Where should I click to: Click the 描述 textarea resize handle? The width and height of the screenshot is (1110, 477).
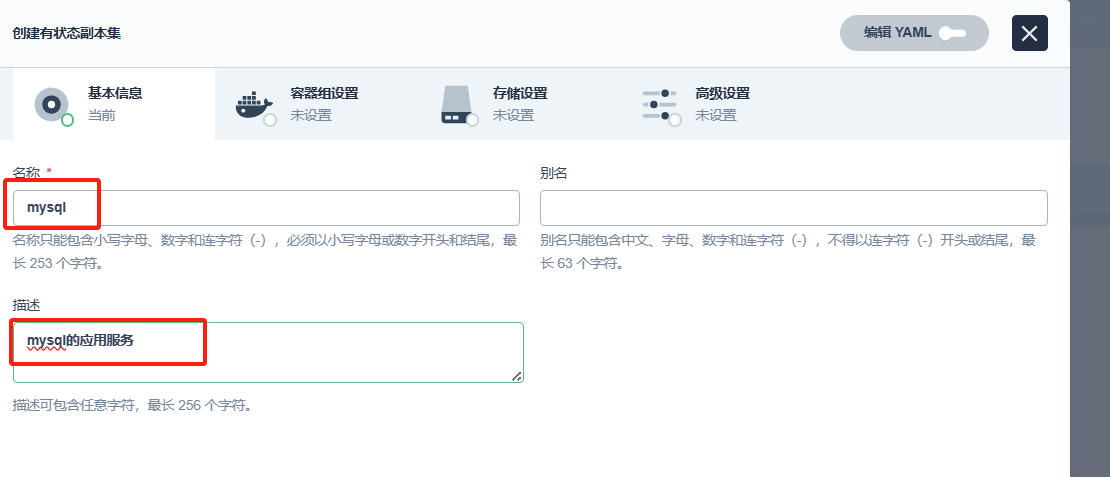[517, 376]
